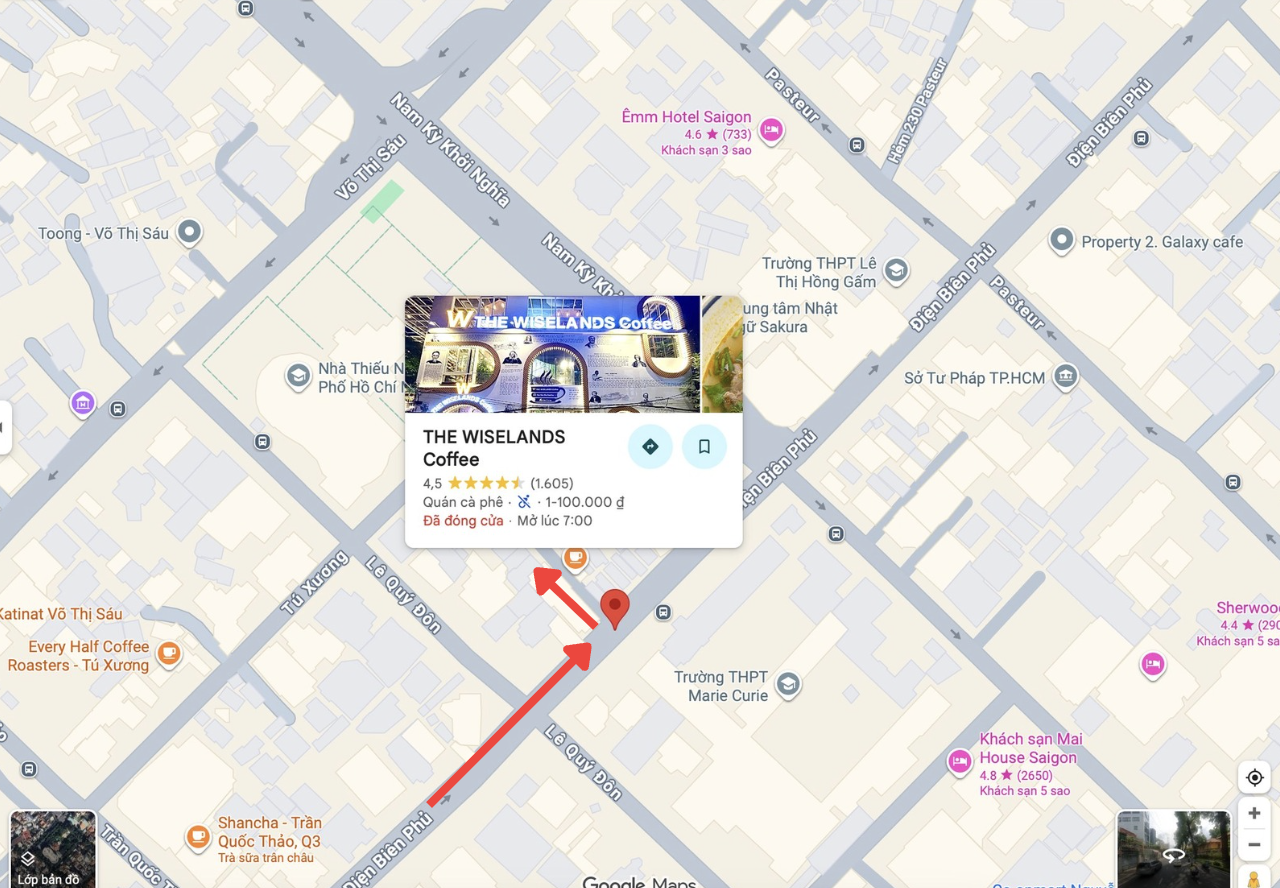Click the bus stop icon near Marie Curie
This screenshot has width=1280, height=888.
point(663,612)
